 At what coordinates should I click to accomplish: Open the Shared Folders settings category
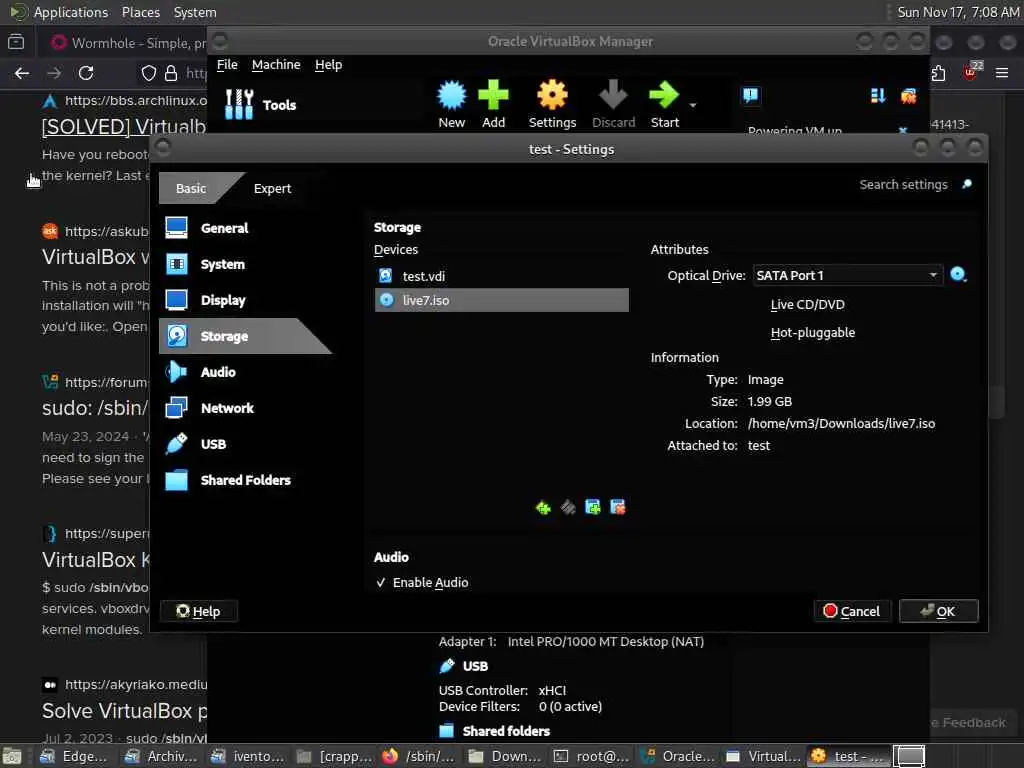pyautogui.click(x=245, y=479)
